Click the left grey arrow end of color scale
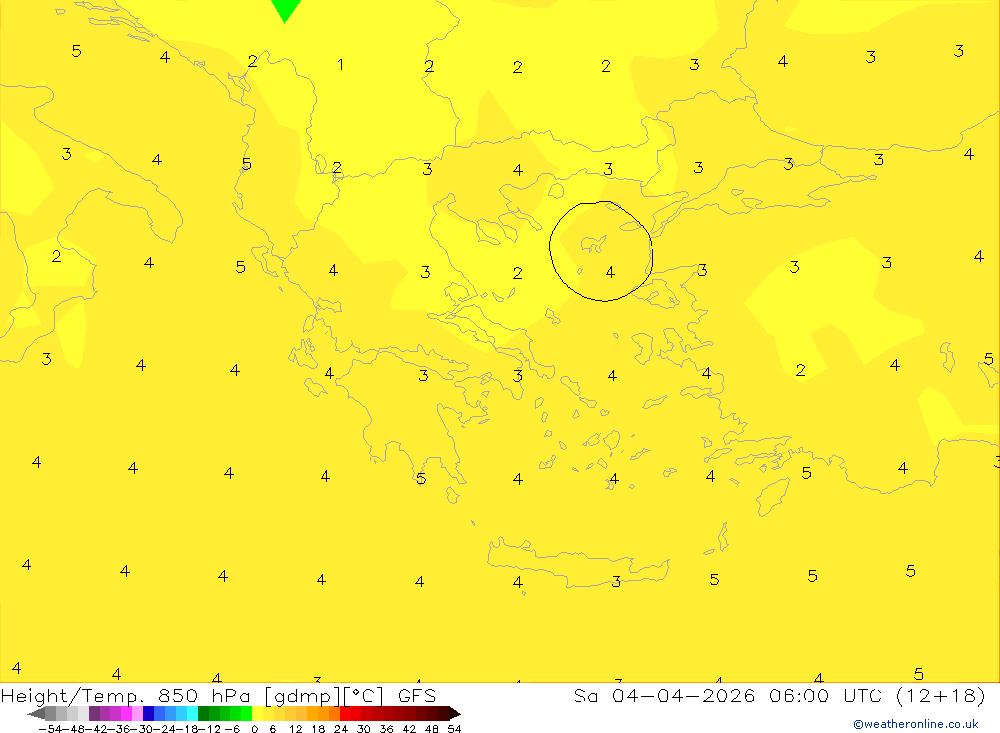 click(x=36, y=713)
